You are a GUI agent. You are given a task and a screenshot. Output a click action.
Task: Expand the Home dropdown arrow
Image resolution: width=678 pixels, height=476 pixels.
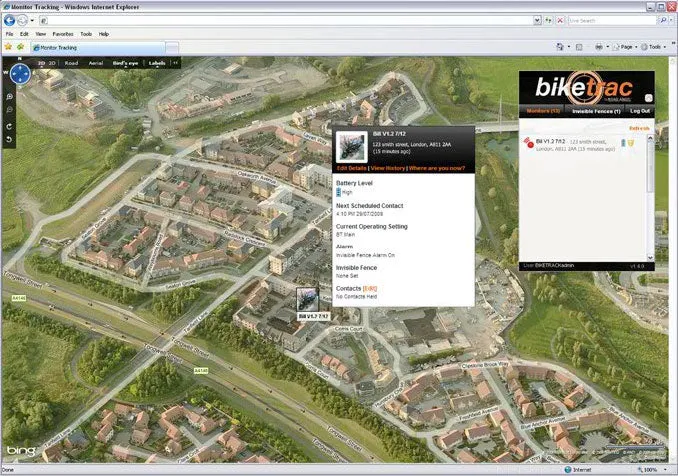569,47
